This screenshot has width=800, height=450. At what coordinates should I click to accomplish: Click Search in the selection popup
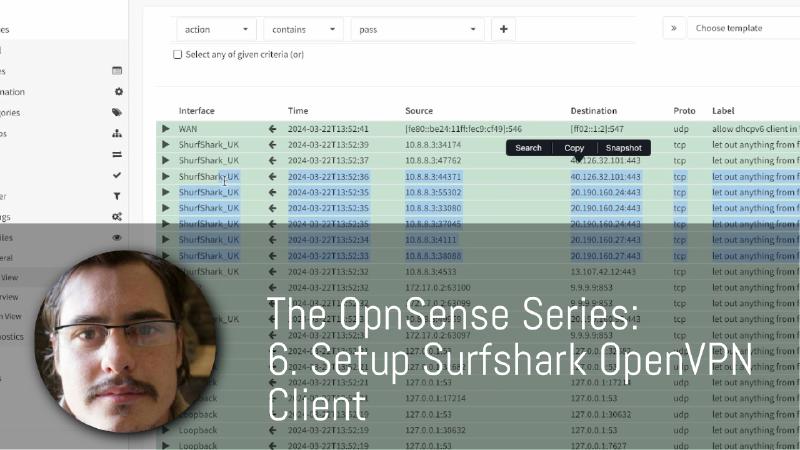(528, 148)
